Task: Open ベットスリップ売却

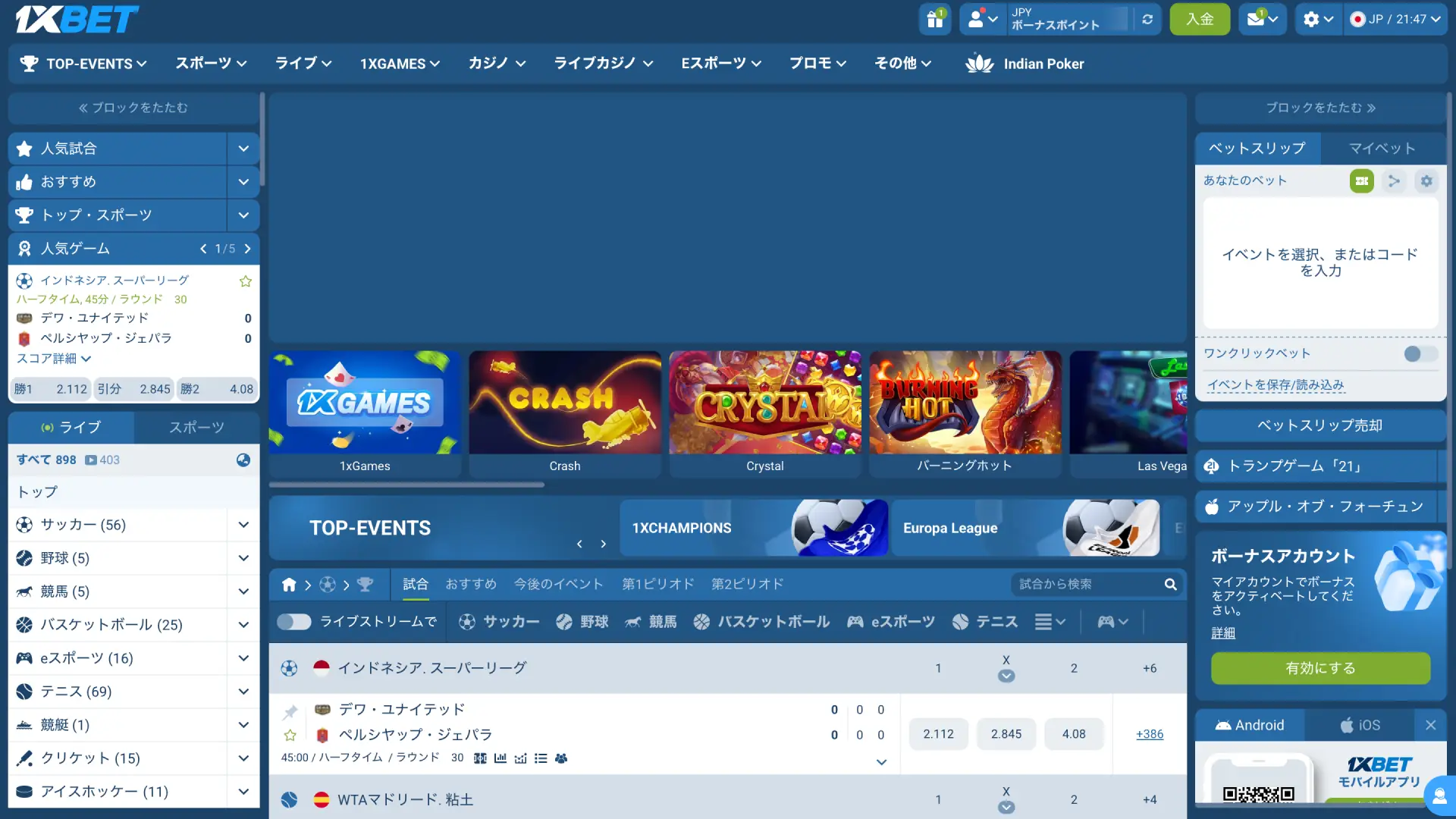Action: click(1320, 426)
